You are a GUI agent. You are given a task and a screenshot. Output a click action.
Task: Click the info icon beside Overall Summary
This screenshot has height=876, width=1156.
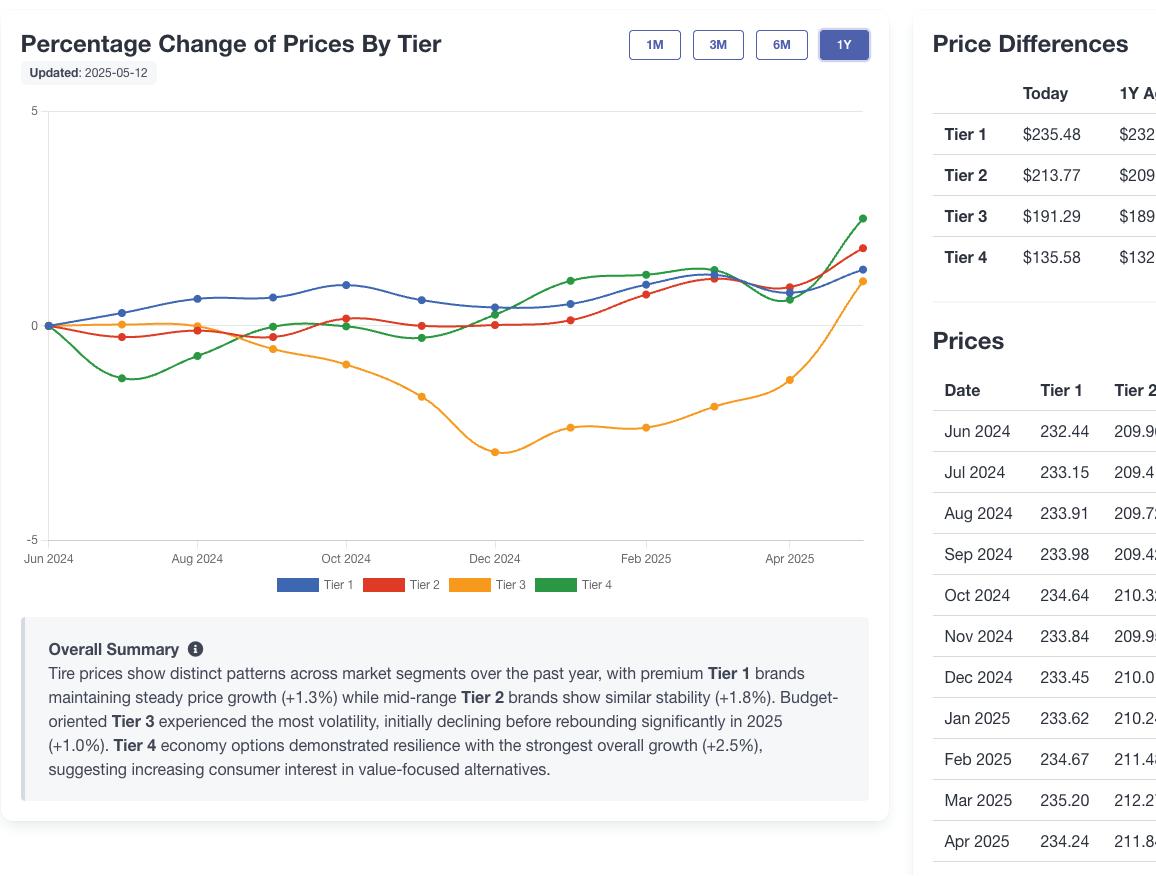195,649
